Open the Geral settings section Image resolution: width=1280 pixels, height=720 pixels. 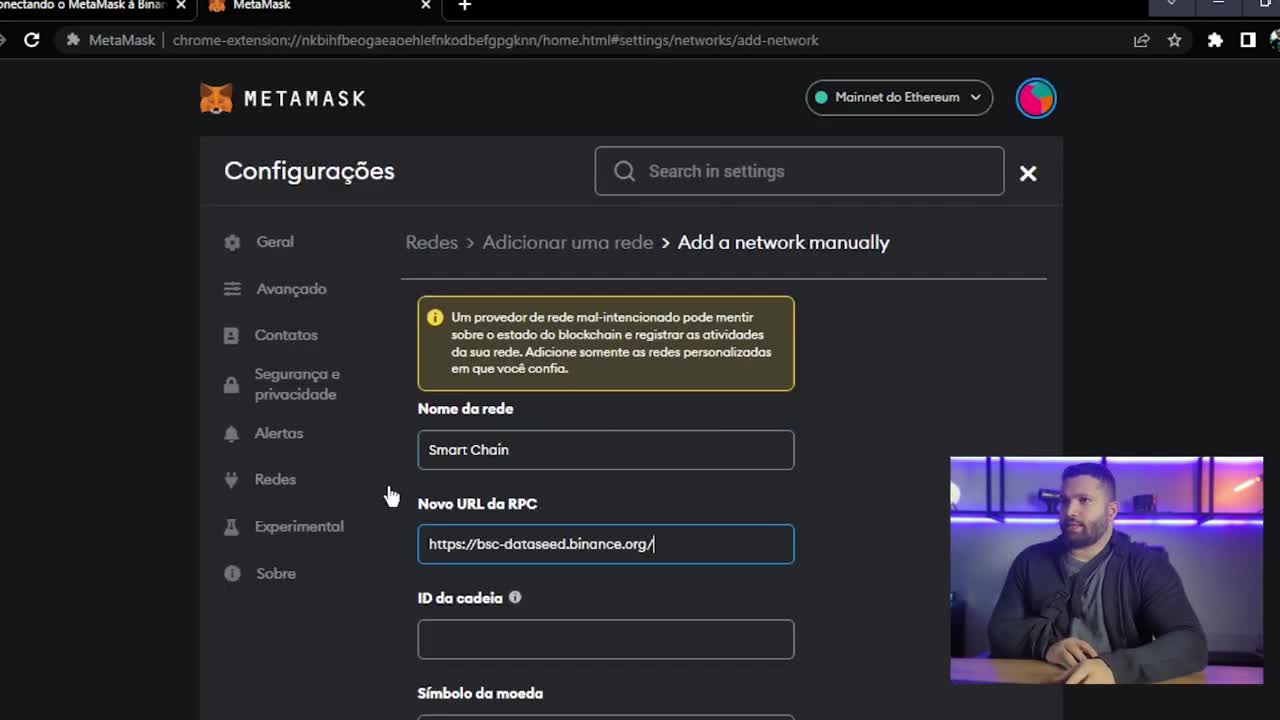coord(275,242)
